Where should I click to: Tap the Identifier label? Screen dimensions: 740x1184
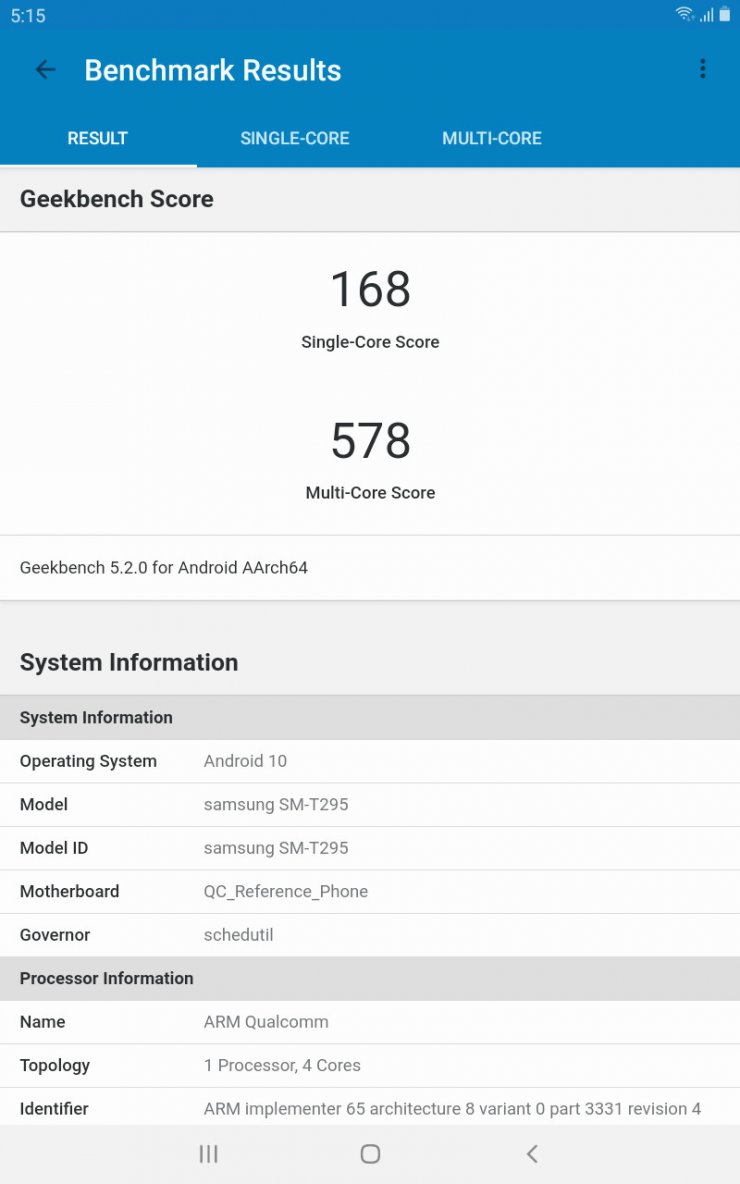pyautogui.click(x=54, y=1108)
